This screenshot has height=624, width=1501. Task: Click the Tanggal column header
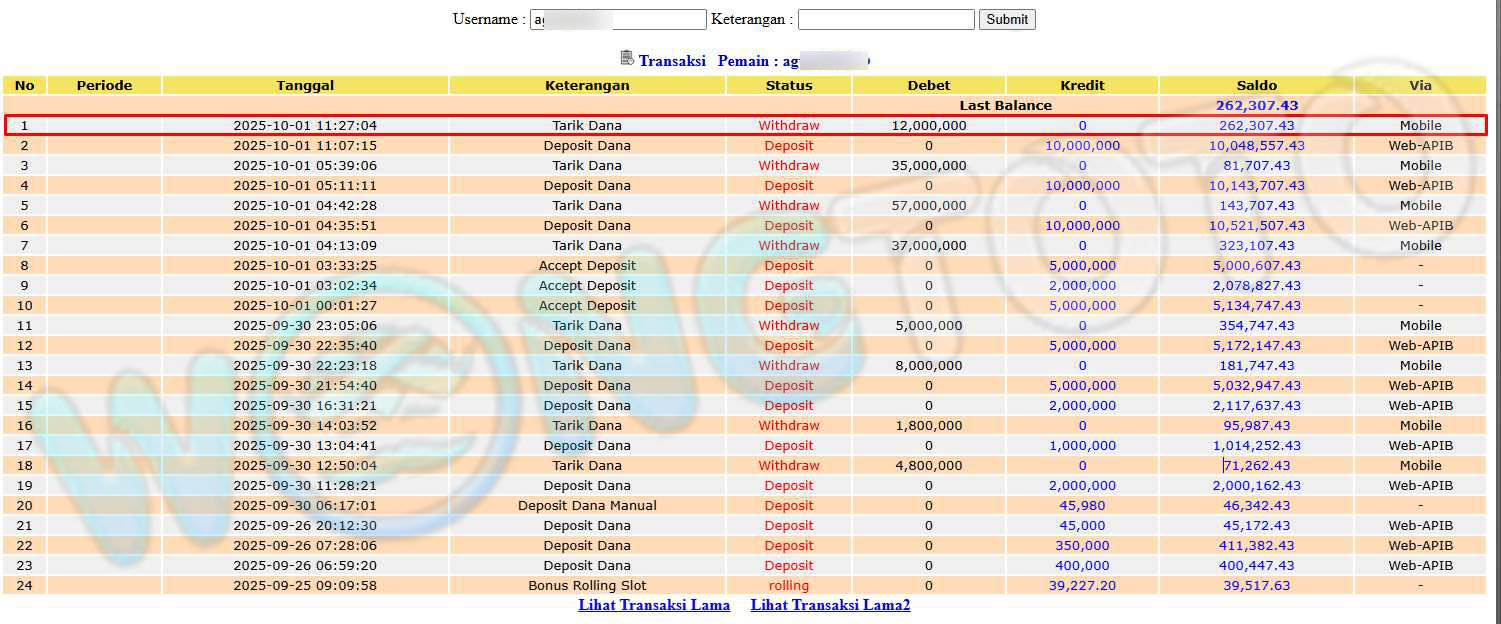(x=305, y=85)
